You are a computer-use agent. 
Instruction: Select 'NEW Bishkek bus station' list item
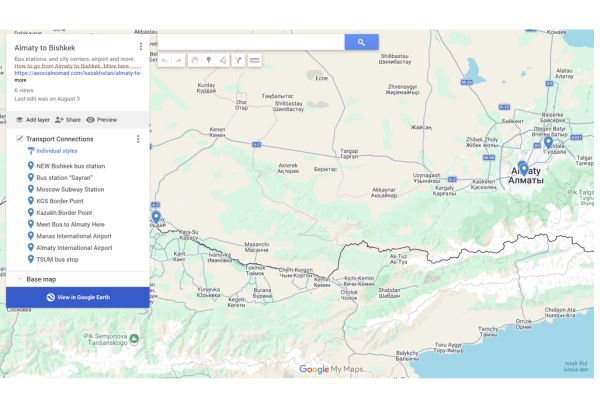pyautogui.click(x=70, y=166)
